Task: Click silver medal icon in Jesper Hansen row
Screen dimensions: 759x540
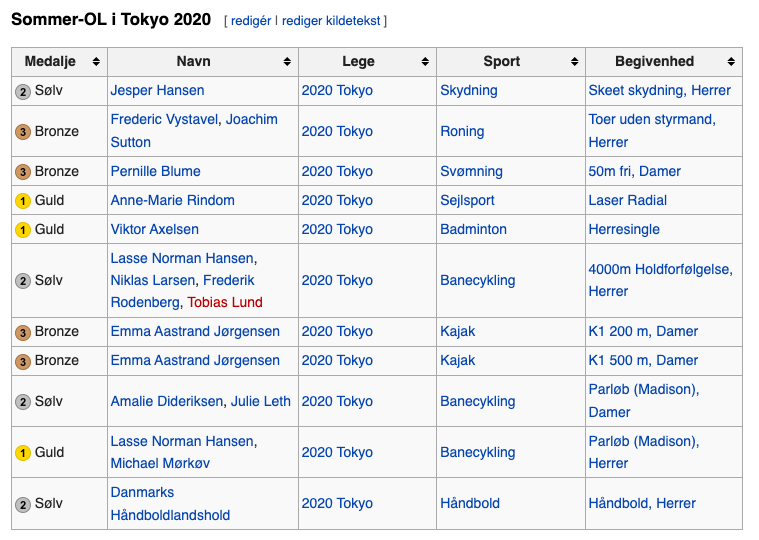Action: click(23, 91)
